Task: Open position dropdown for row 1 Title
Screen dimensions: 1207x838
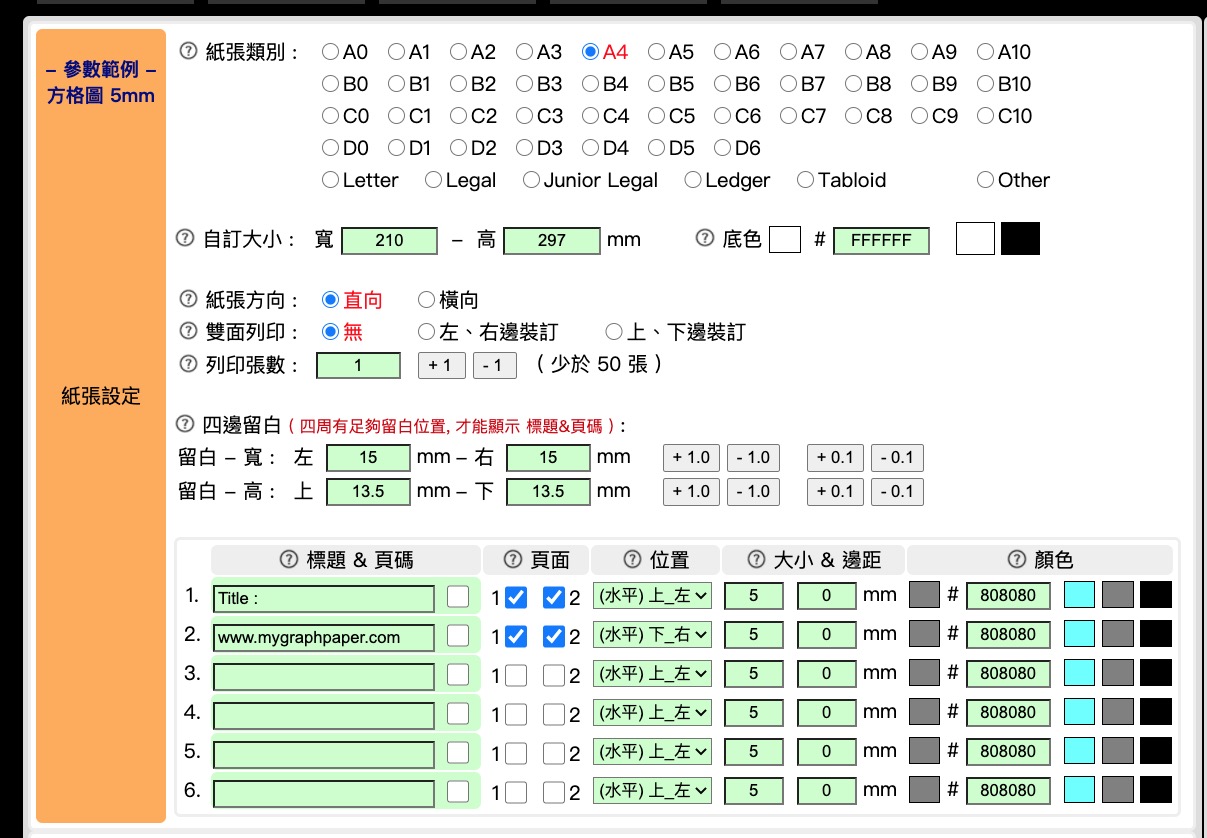Action: tap(652, 597)
